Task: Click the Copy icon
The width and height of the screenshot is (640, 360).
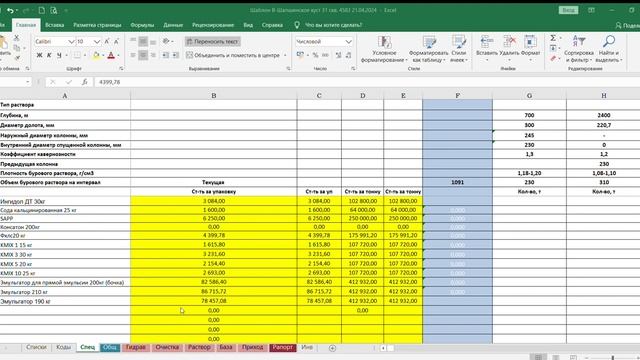Action: click(17, 48)
